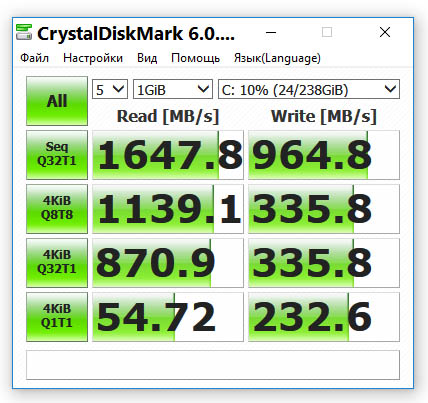
Task: Open the Язык(Language) menu
Action: pyautogui.click(x=277, y=58)
